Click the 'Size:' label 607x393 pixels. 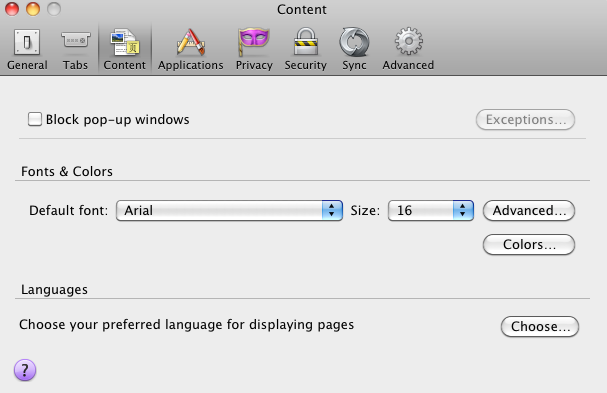coord(365,211)
